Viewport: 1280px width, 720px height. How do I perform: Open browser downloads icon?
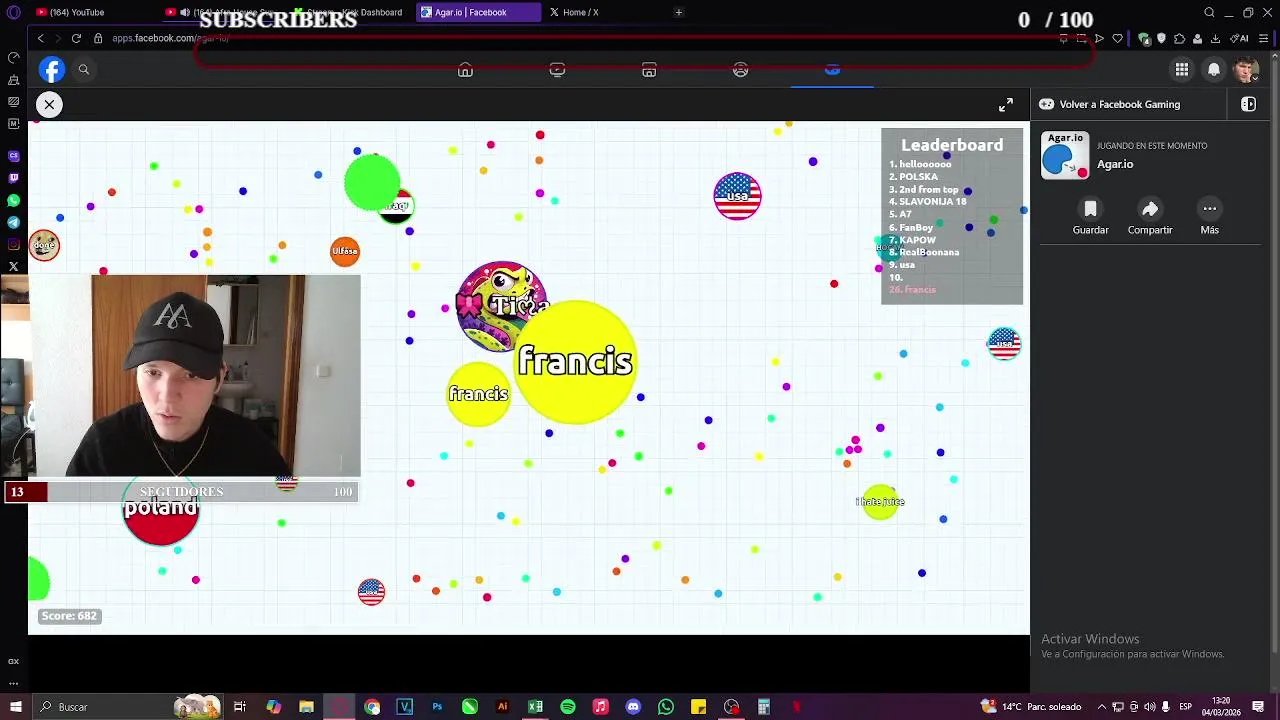(x=1215, y=38)
